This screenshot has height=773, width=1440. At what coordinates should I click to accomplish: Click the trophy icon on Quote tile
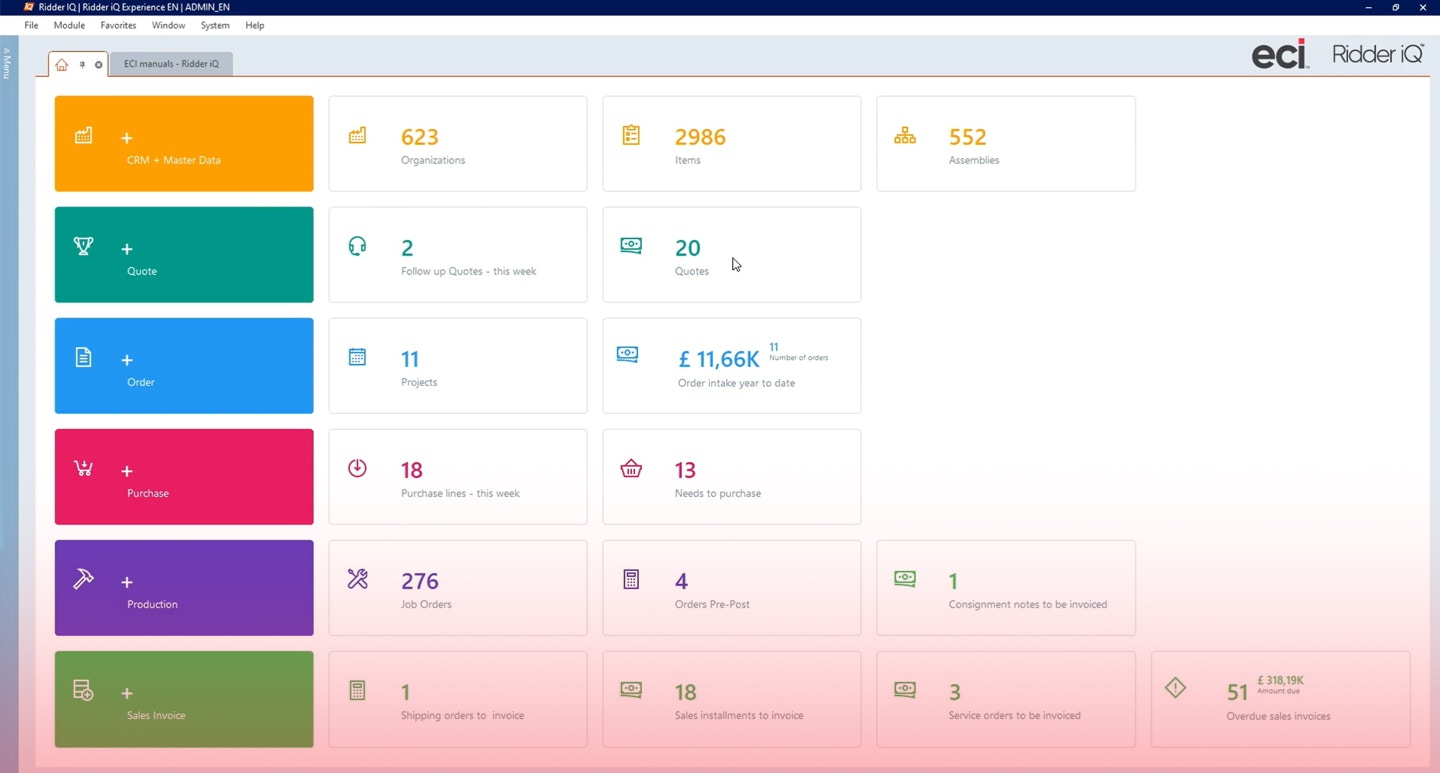pyautogui.click(x=84, y=246)
